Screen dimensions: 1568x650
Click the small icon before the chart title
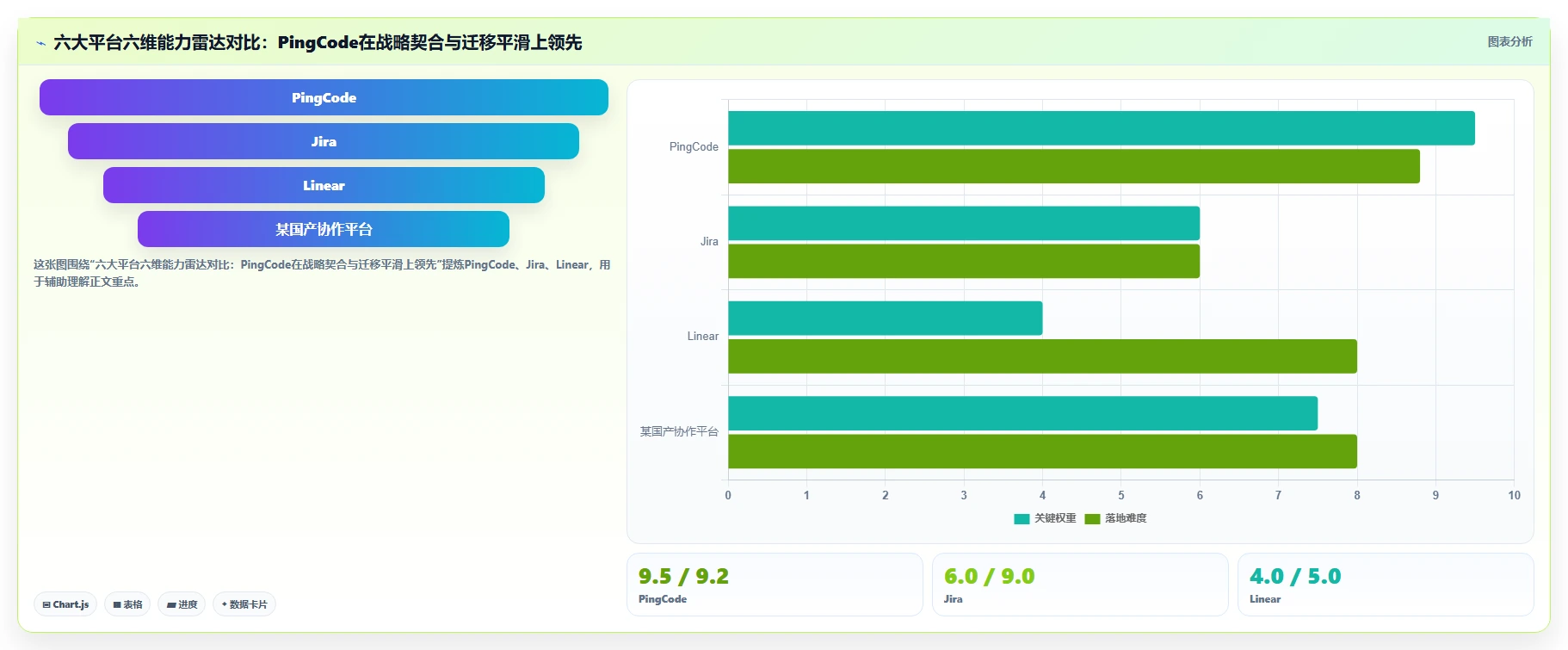point(40,43)
